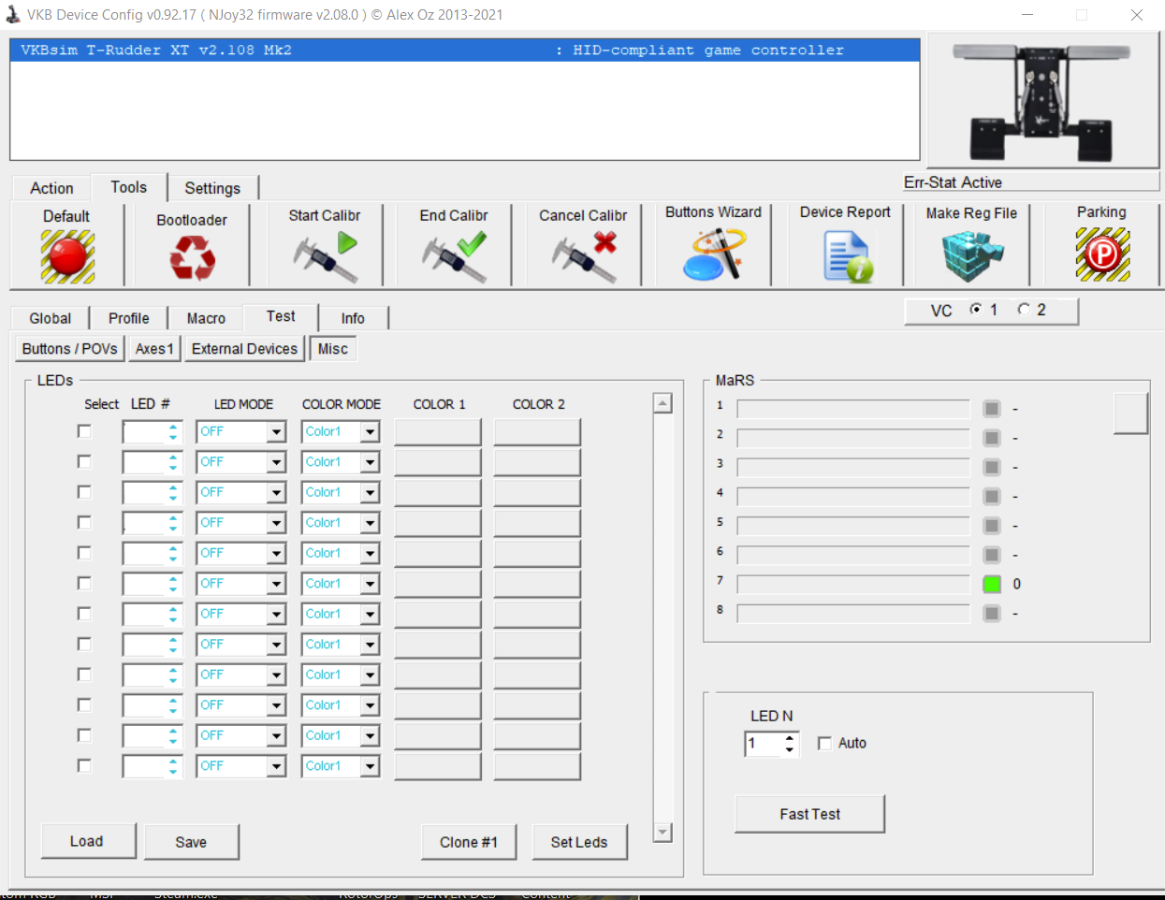
Task: Open LED MODE dropdown in first row
Action: (276, 432)
